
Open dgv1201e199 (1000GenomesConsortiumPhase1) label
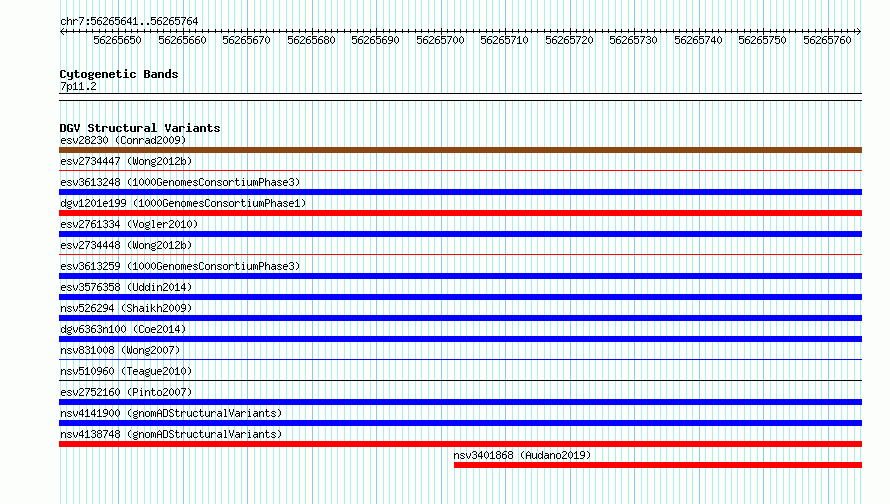(183, 203)
